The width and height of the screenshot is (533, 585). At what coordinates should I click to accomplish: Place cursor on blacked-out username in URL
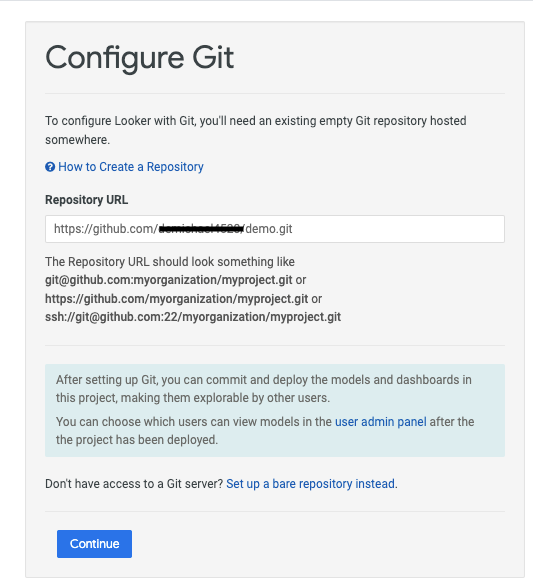pos(201,228)
